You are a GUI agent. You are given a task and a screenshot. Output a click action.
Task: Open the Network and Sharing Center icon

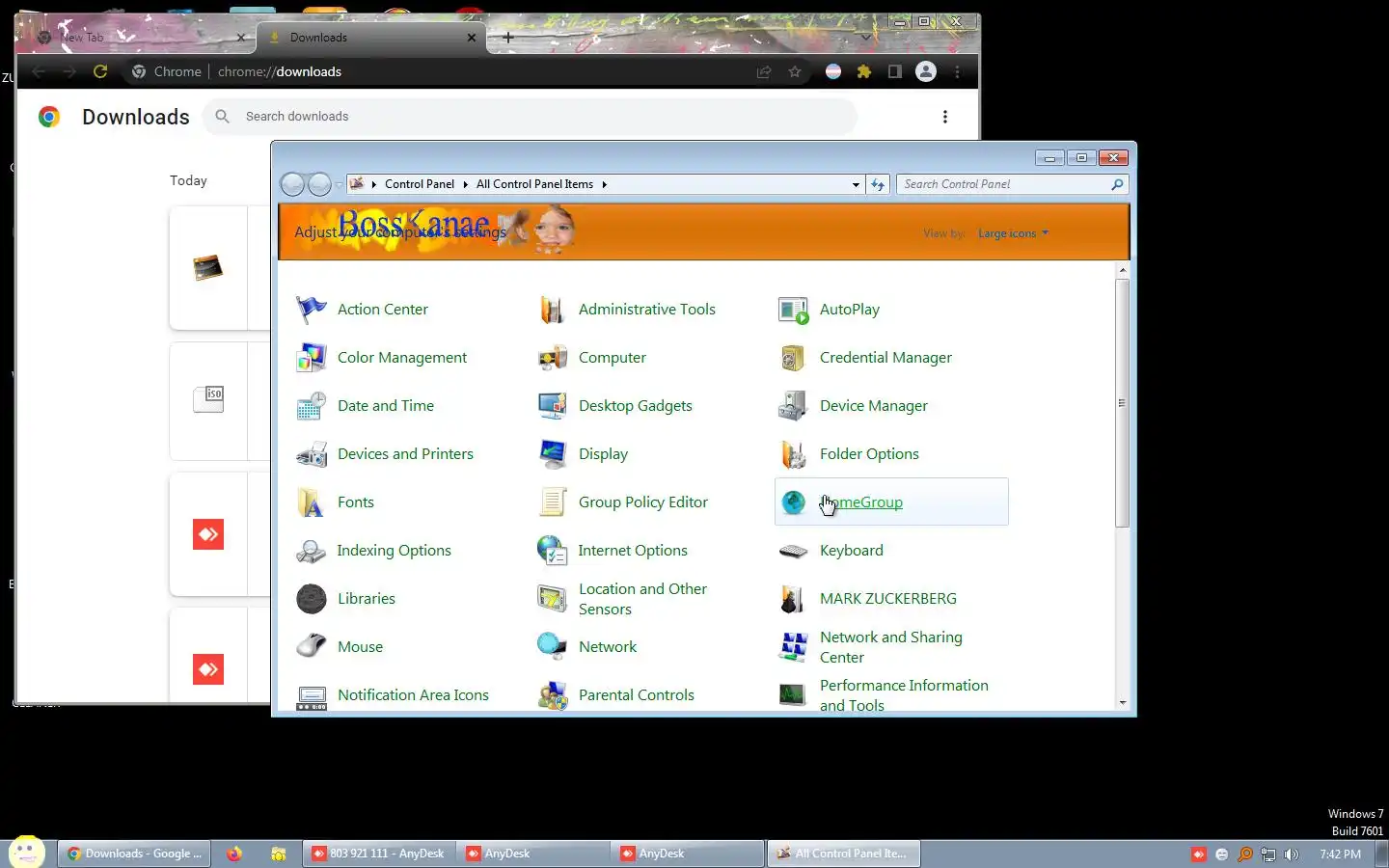(793, 647)
